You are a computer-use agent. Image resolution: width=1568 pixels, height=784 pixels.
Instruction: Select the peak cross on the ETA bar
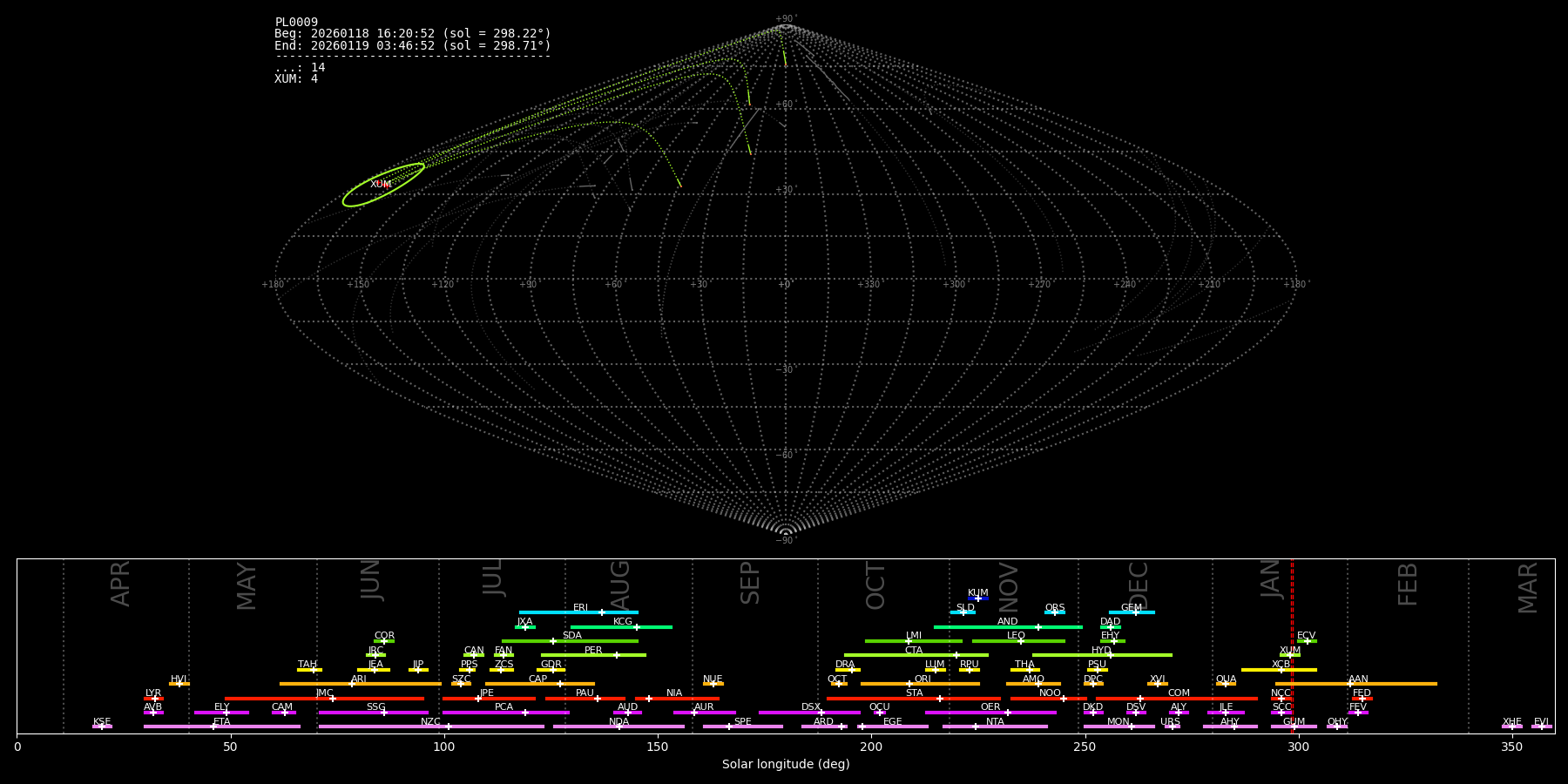click(x=213, y=727)
